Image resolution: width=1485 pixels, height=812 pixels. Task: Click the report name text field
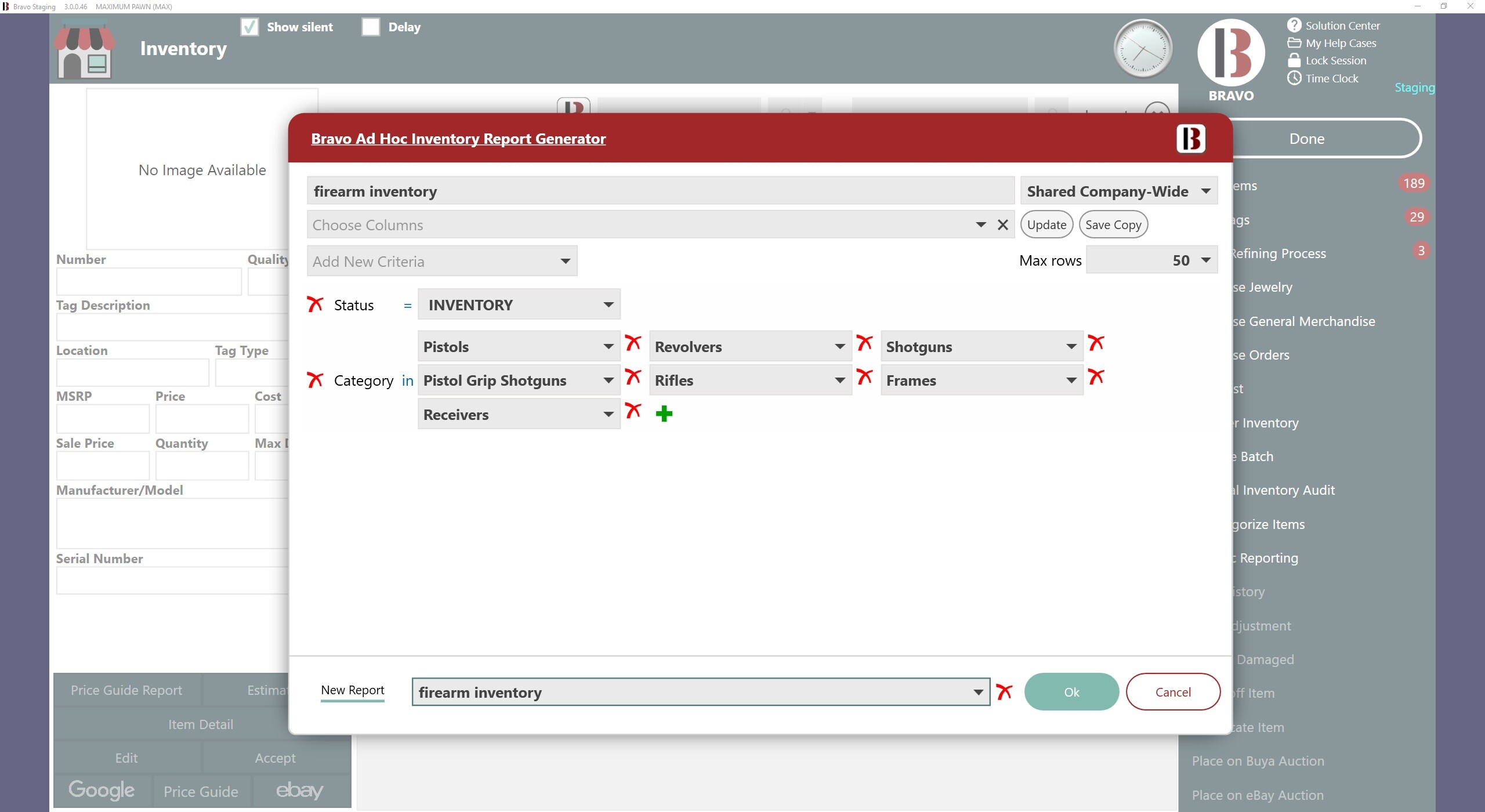[x=660, y=191]
